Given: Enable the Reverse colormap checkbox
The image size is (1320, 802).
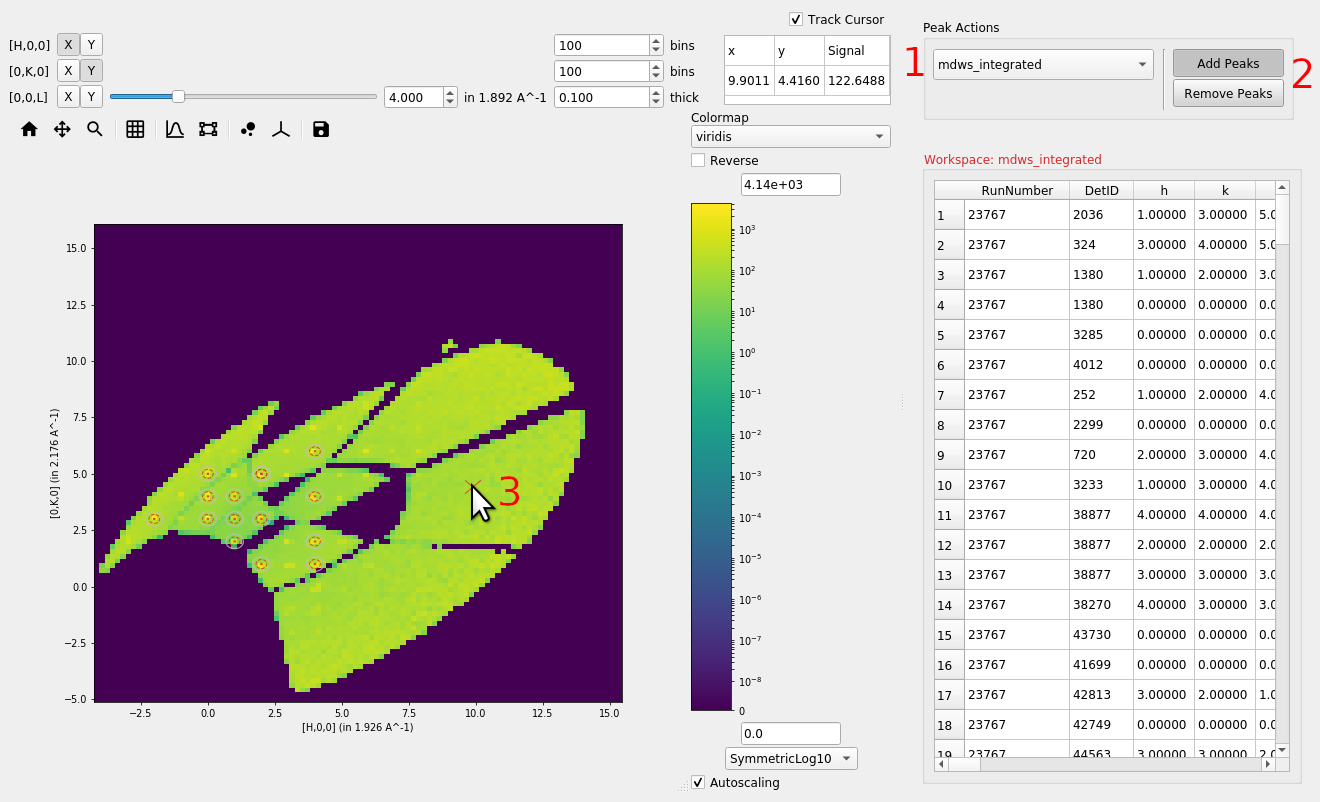Looking at the screenshot, I should [x=698, y=160].
